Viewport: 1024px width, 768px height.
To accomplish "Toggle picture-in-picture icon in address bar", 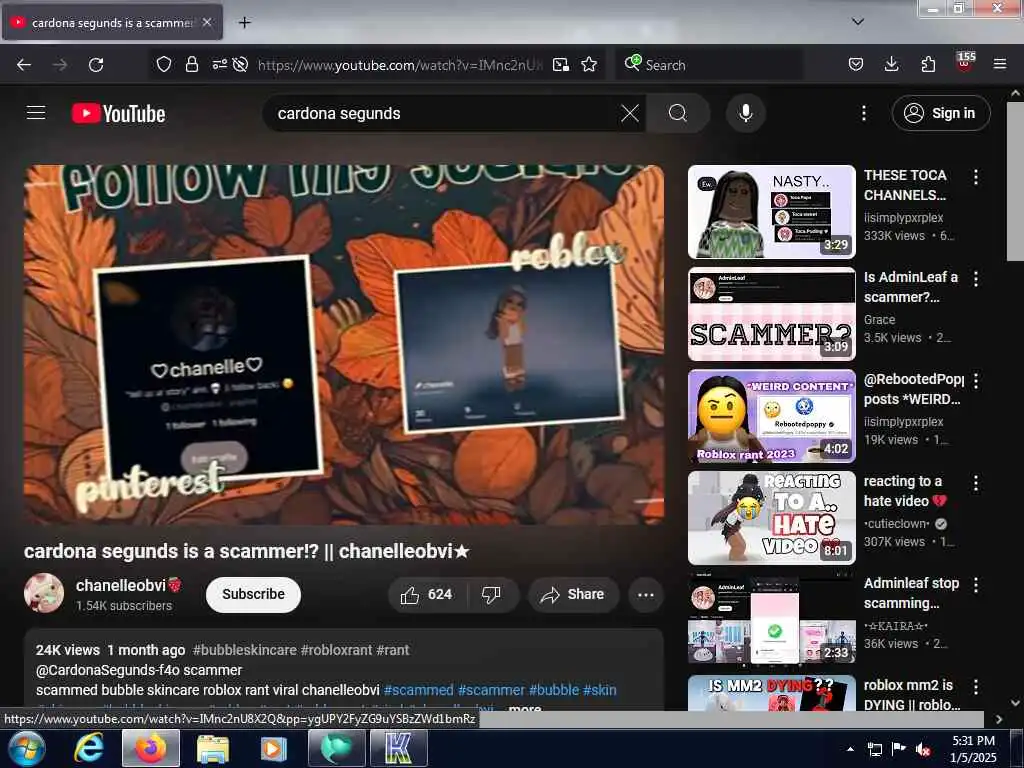I will pyautogui.click(x=560, y=64).
